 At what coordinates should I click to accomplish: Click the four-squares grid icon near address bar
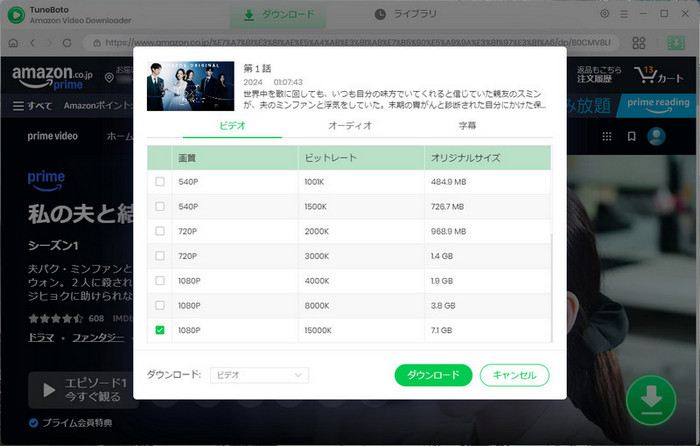tap(639, 43)
